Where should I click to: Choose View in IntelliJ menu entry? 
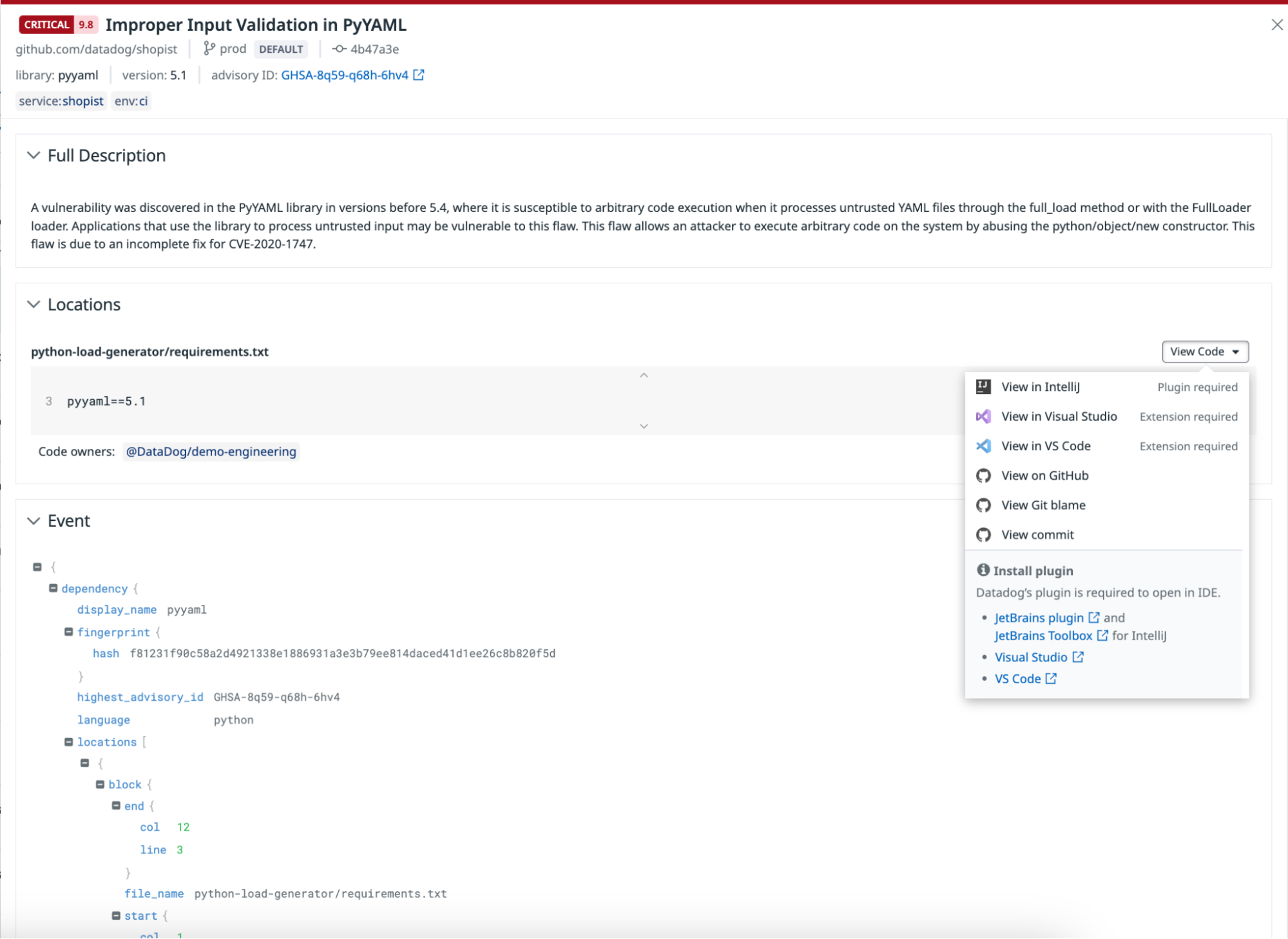[1106, 387]
